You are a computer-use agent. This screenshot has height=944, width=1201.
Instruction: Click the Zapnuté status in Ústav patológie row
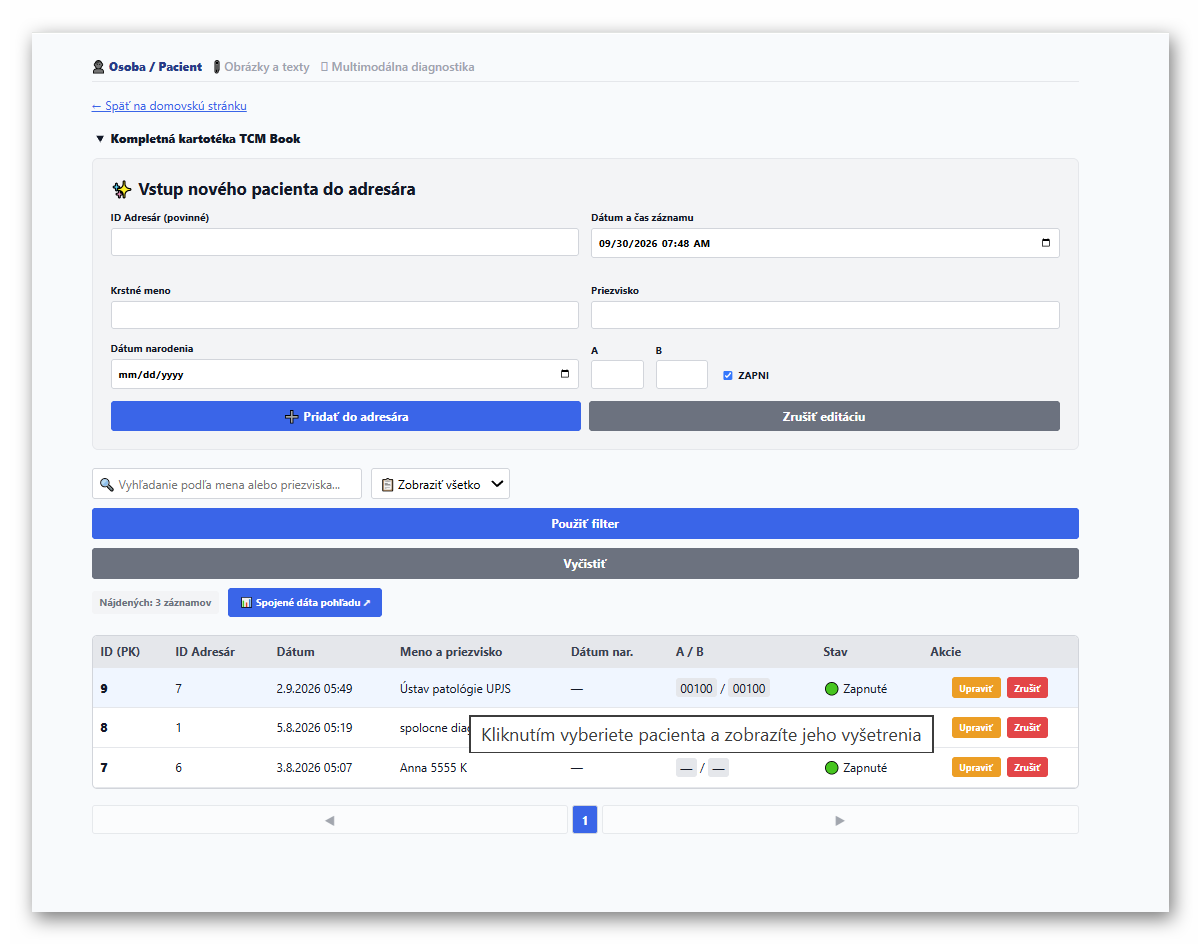pyautogui.click(x=856, y=689)
